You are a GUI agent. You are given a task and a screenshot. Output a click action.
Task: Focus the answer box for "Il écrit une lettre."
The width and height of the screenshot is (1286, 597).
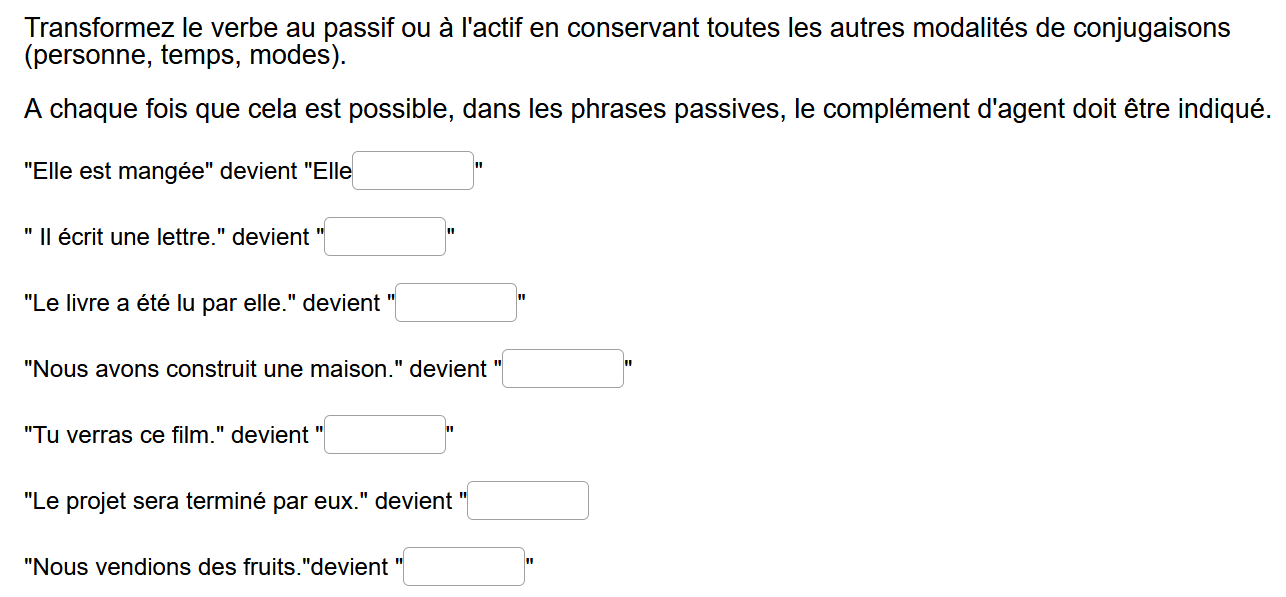click(385, 237)
